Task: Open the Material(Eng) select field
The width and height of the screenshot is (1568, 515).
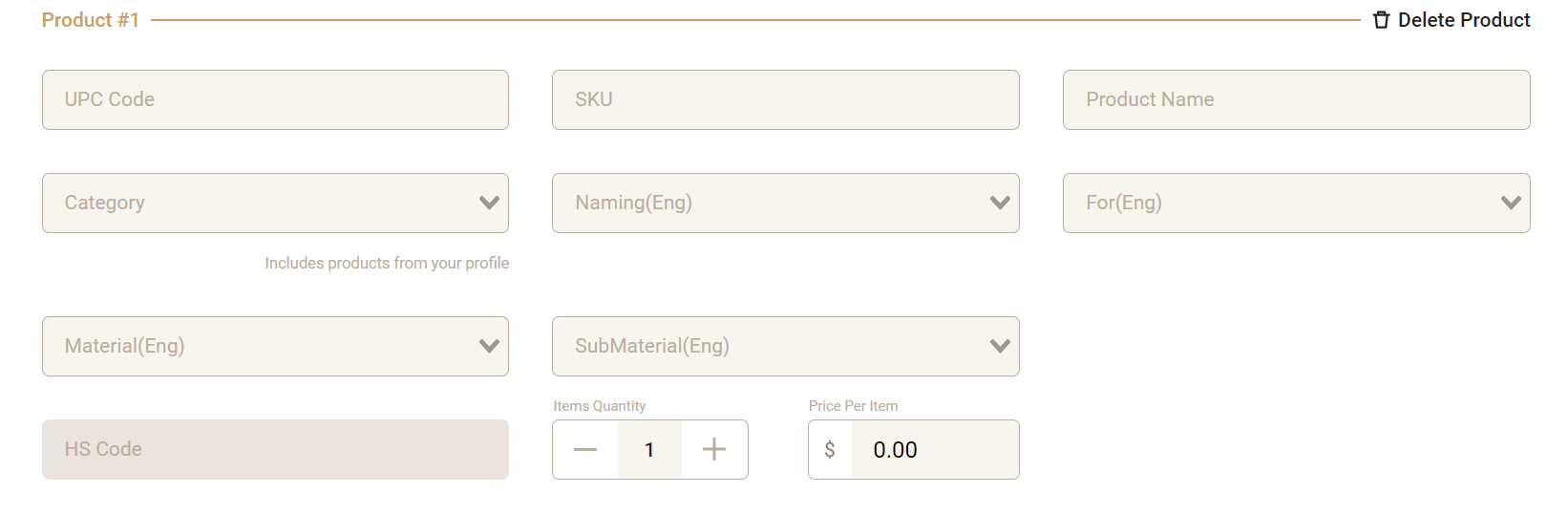Action: pyautogui.click(x=258, y=346)
